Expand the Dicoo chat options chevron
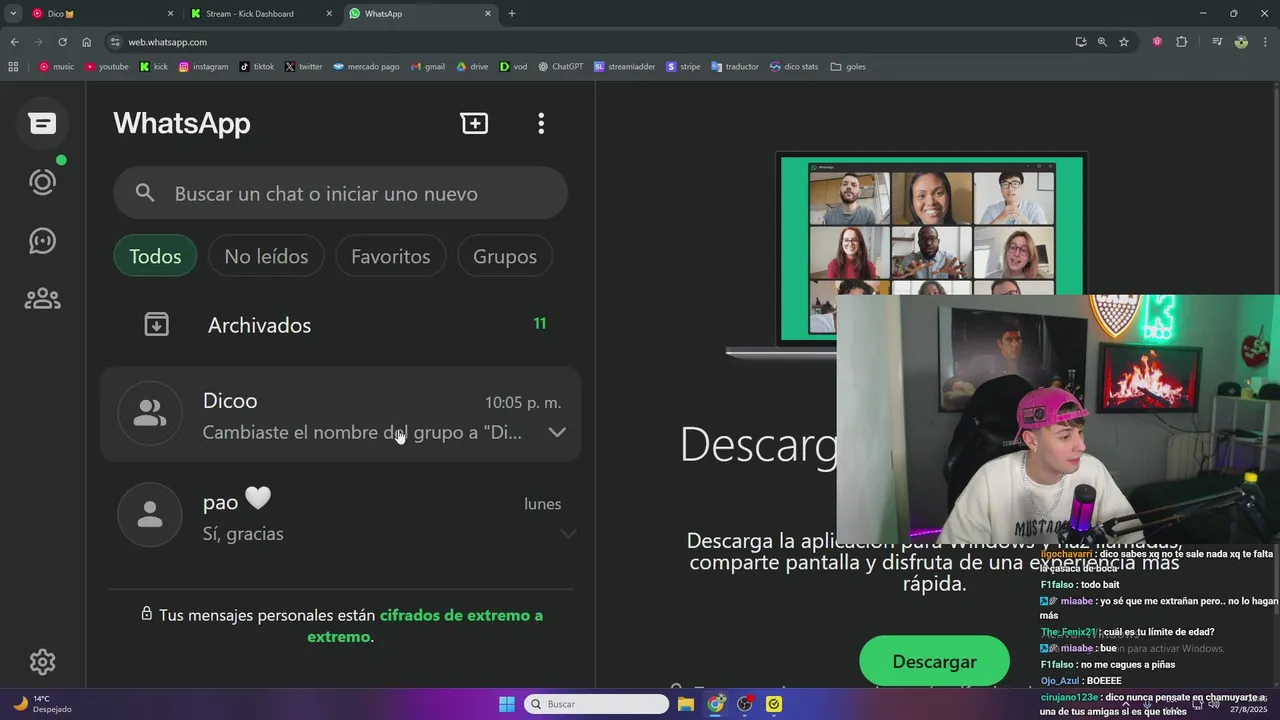The image size is (1280, 720). tap(557, 432)
